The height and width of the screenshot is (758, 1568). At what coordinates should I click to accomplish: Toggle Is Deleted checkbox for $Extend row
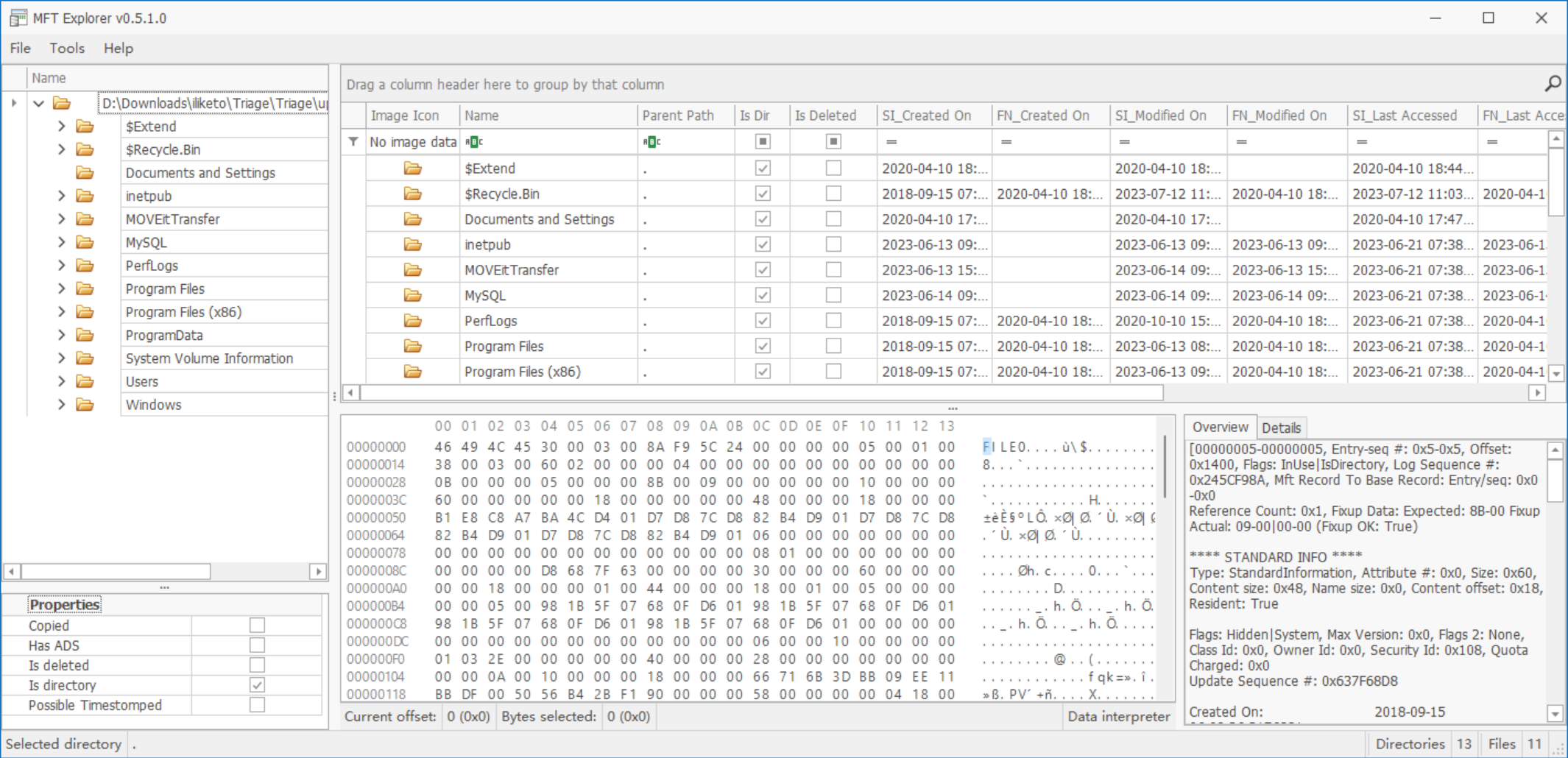pos(833,169)
